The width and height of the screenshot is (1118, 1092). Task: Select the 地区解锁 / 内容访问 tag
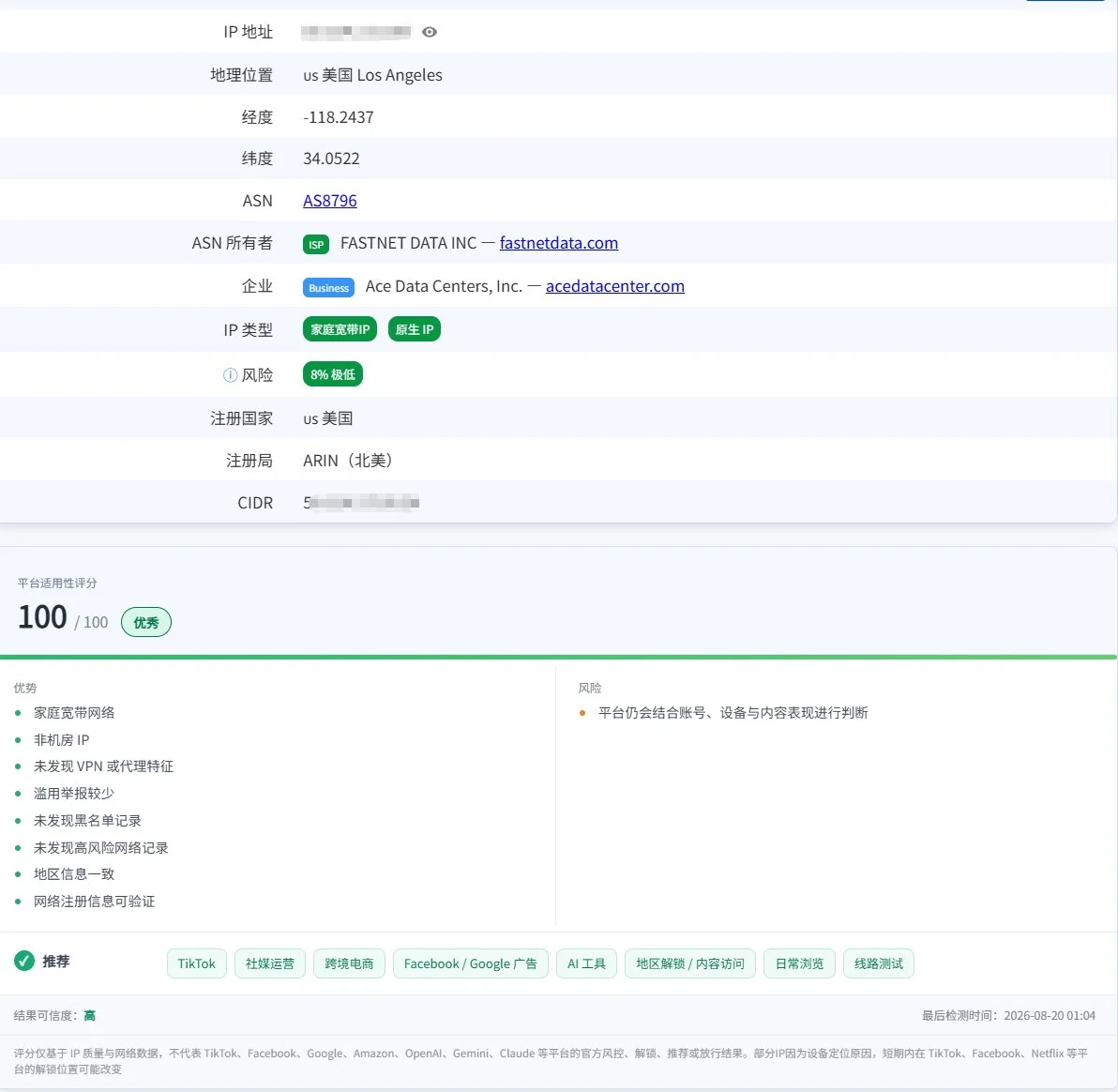690,963
